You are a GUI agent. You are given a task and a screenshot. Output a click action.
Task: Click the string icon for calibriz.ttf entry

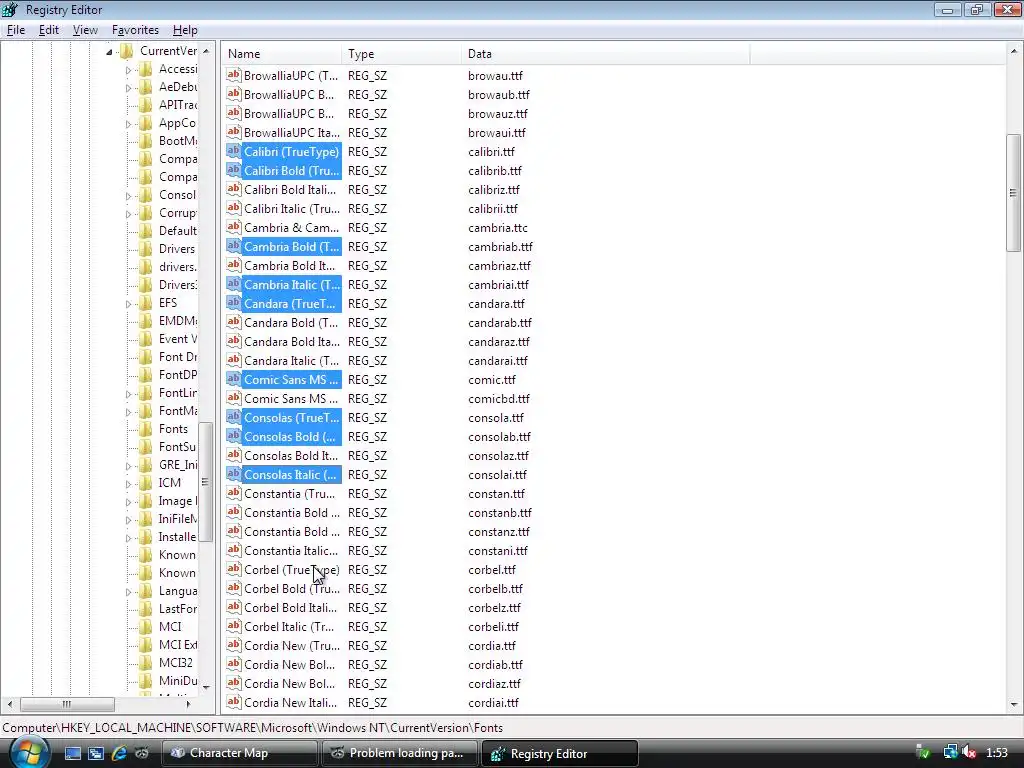tap(233, 189)
